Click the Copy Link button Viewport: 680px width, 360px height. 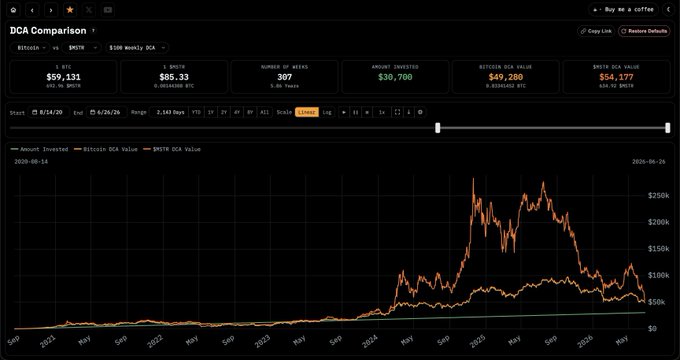pos(596,31)
